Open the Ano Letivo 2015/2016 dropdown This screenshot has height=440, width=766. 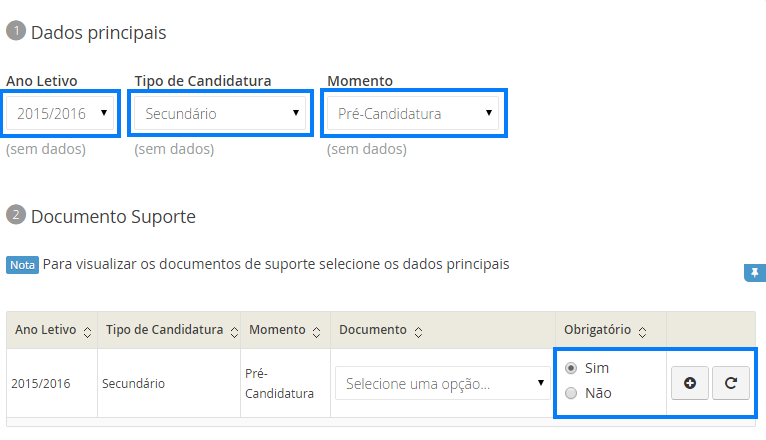62,113
